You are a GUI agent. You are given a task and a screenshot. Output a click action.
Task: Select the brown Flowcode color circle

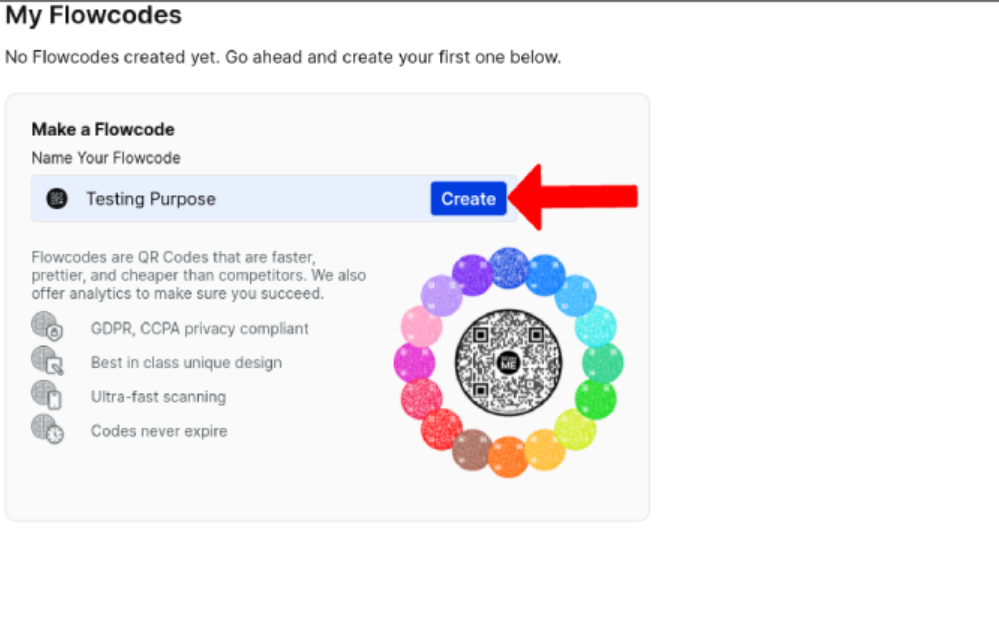[x=472, y=450]
